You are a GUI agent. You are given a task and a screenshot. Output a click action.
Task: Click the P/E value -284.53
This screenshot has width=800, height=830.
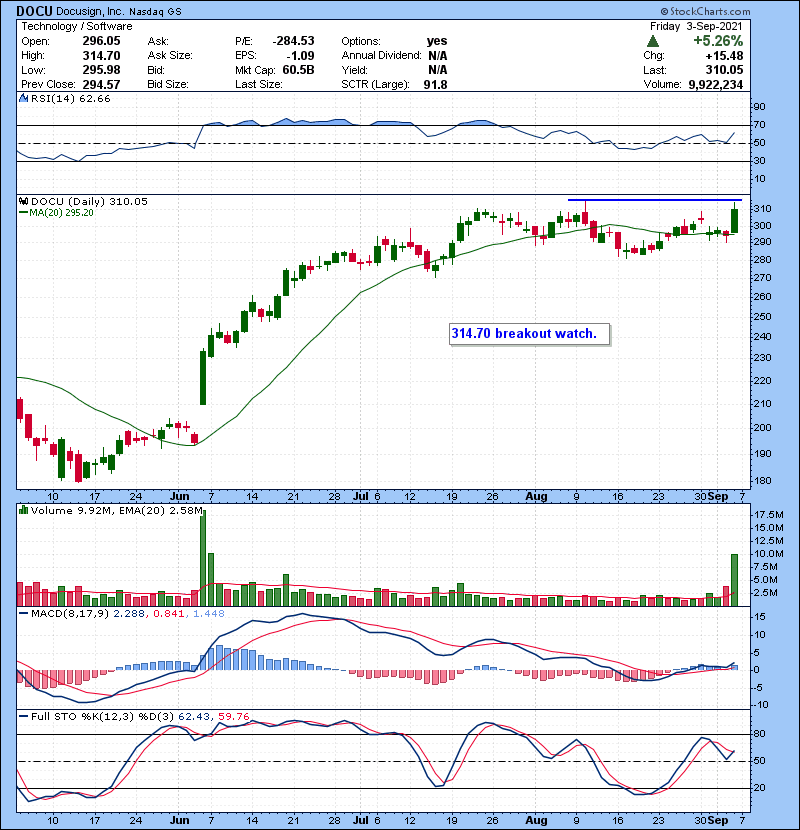coord(293,41)
